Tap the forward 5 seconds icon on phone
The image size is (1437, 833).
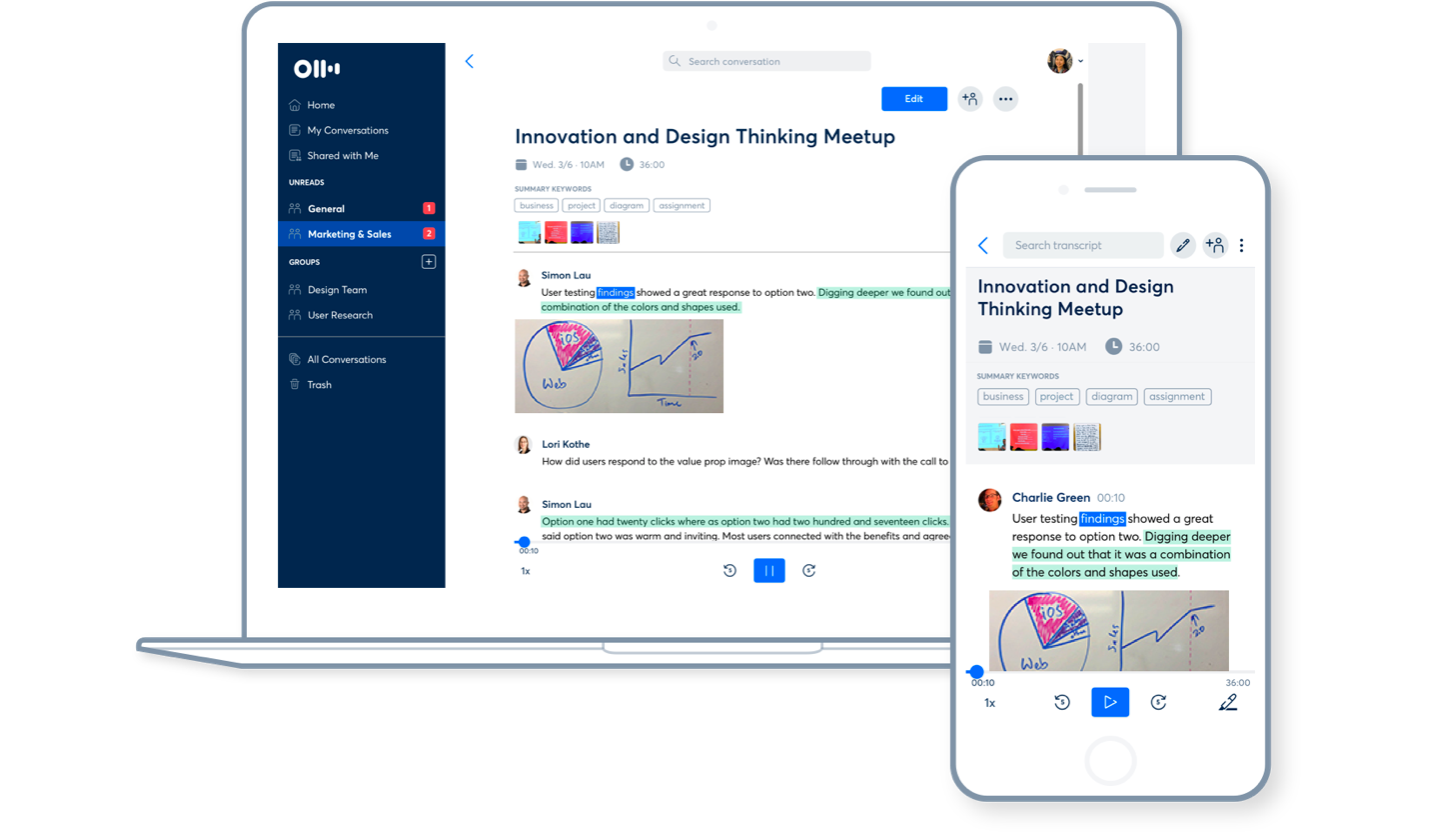coord(1158,702)
